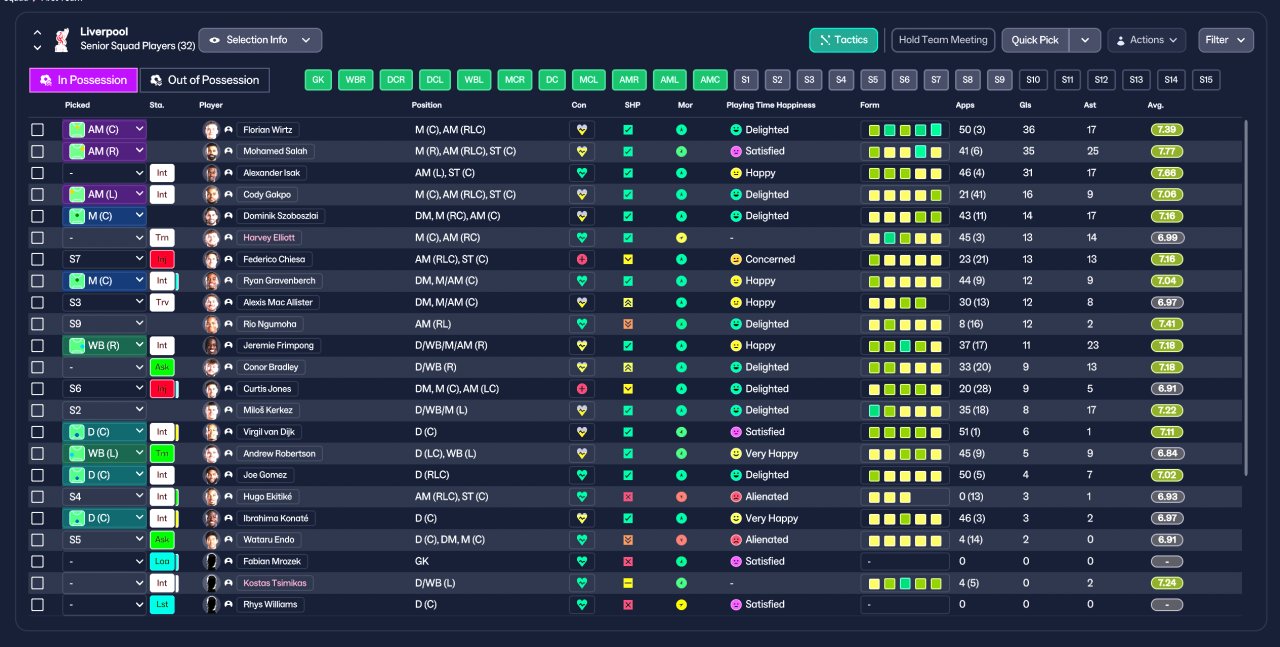Select the S1 substitute slot
Screen dimensions: 1280x647
pos(746,80)
